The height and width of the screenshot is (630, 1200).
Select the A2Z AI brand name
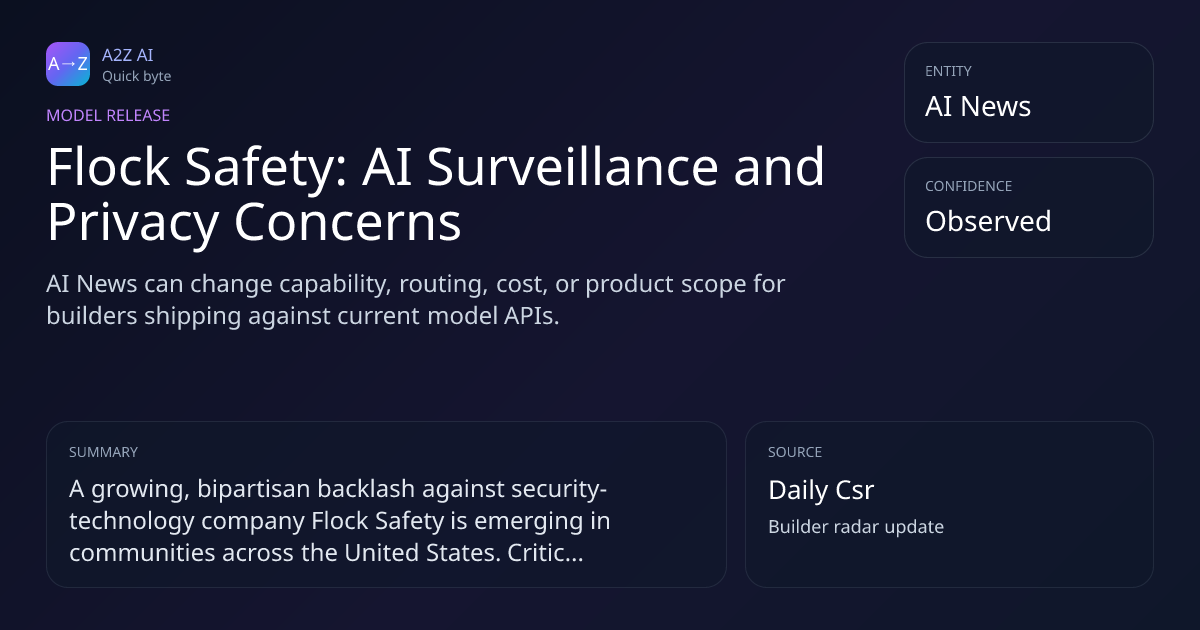coord(127,55)
